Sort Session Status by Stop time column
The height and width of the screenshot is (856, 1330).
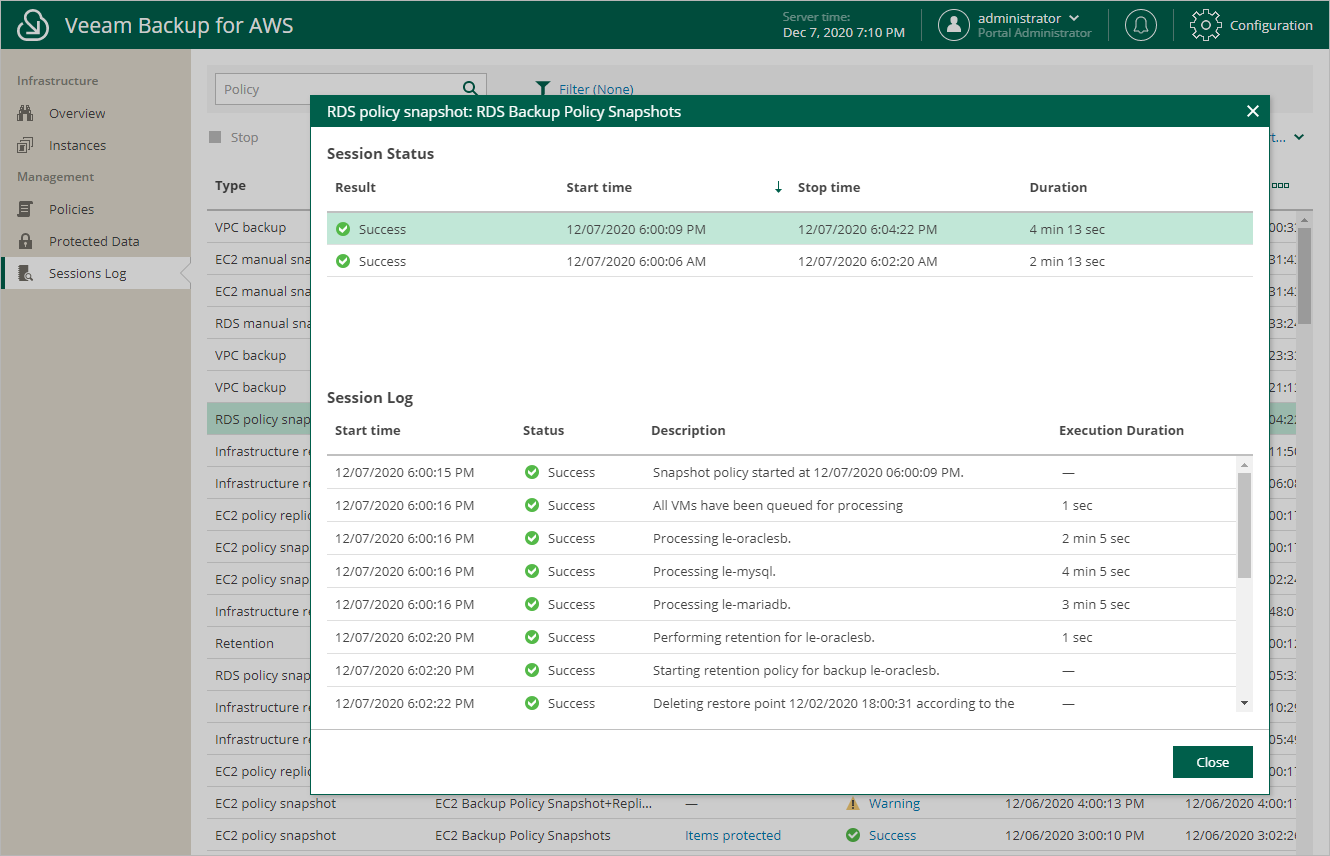pyautogui.click(x=829, y=187)
